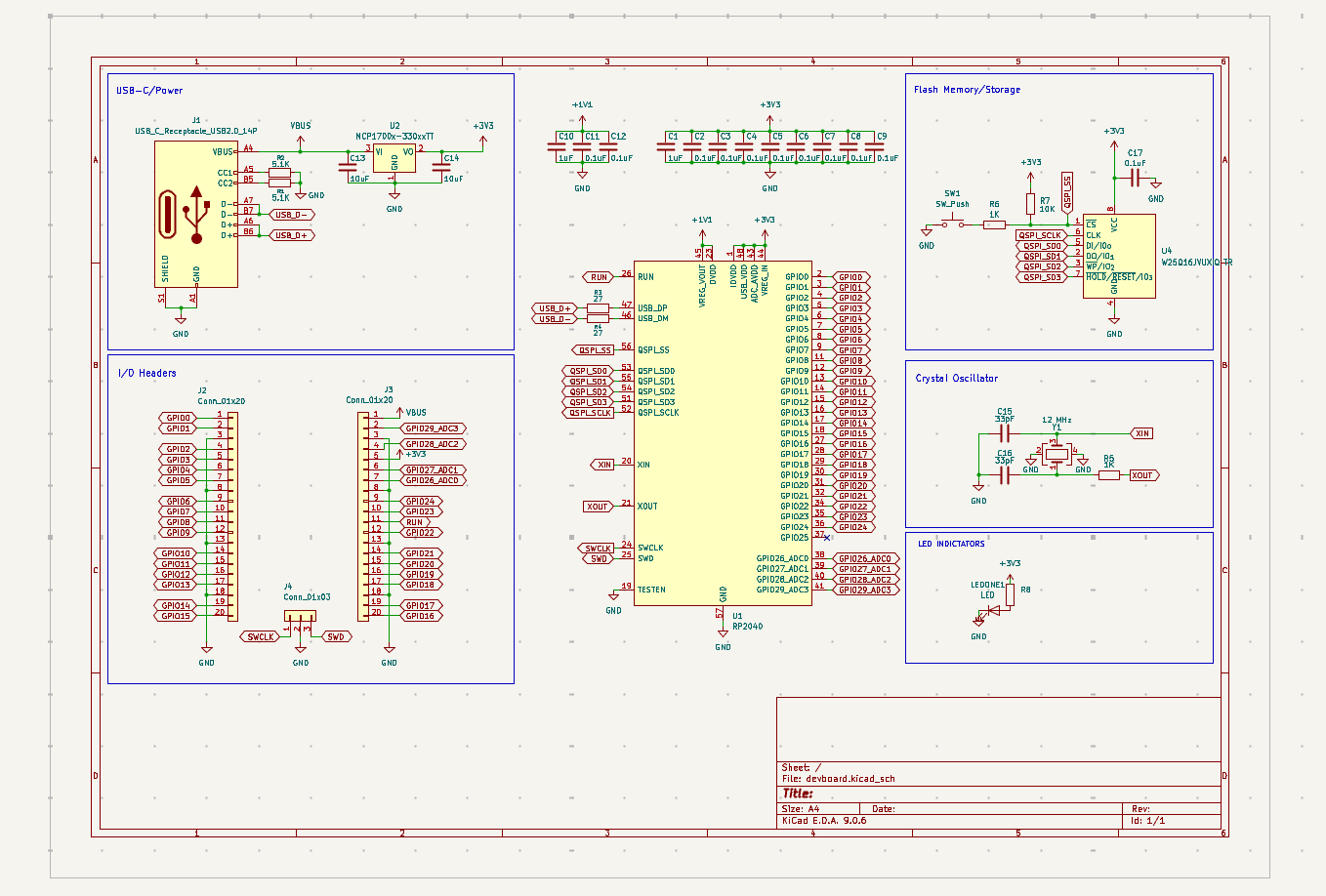1326x896 pixels.
Task: Select the SW1 push button symbol
Action: point(952,224)
